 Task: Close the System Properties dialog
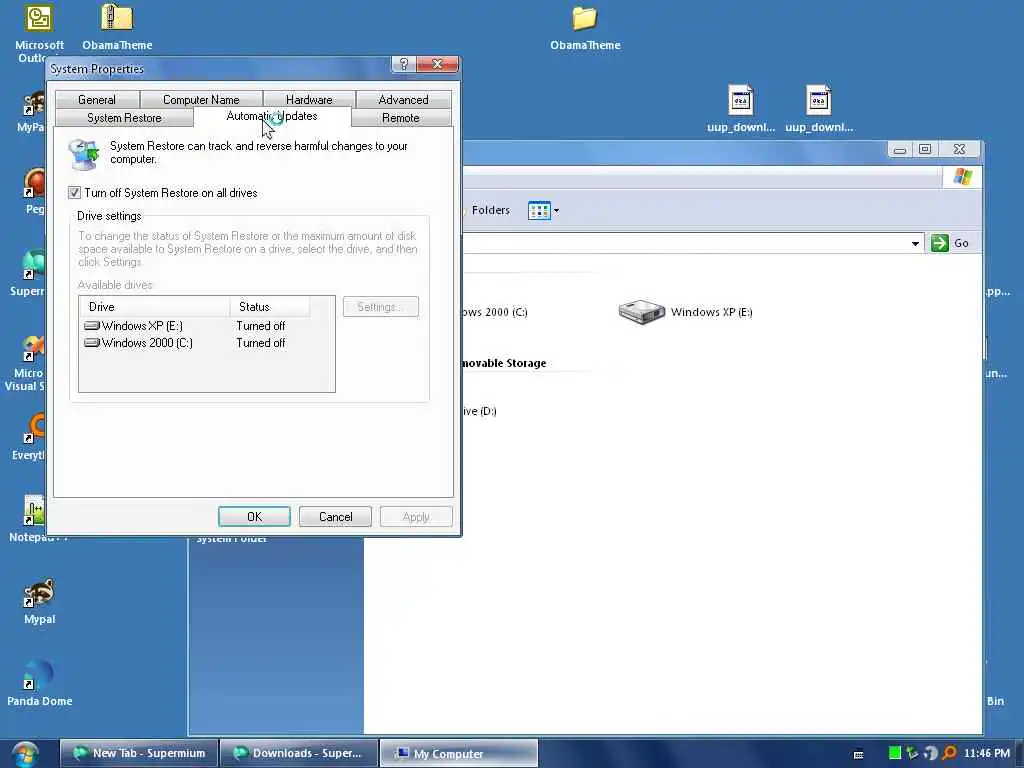click(438, 64)
